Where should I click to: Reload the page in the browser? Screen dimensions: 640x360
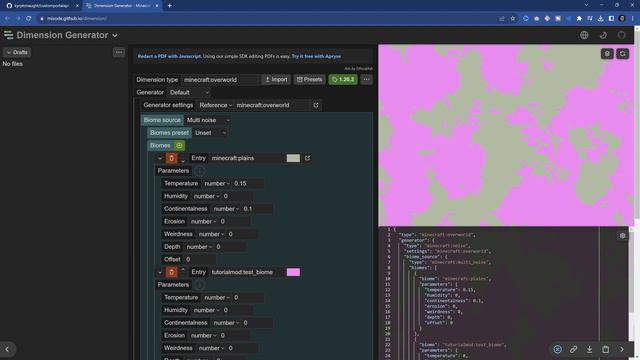coord(29,18)
